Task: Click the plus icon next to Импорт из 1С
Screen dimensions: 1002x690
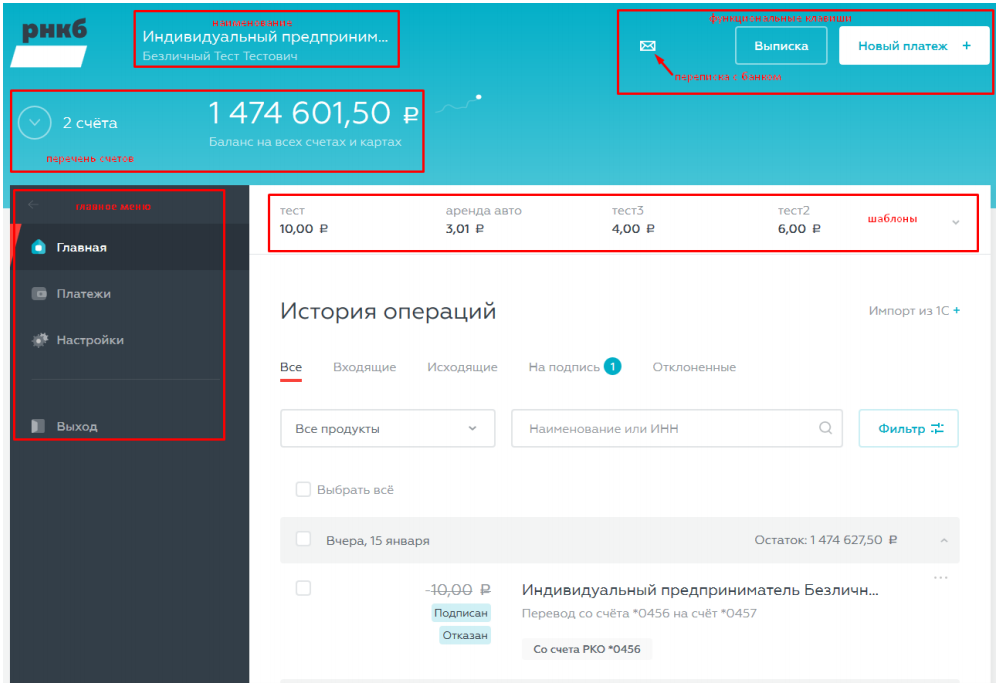Action: click(957, 311)
